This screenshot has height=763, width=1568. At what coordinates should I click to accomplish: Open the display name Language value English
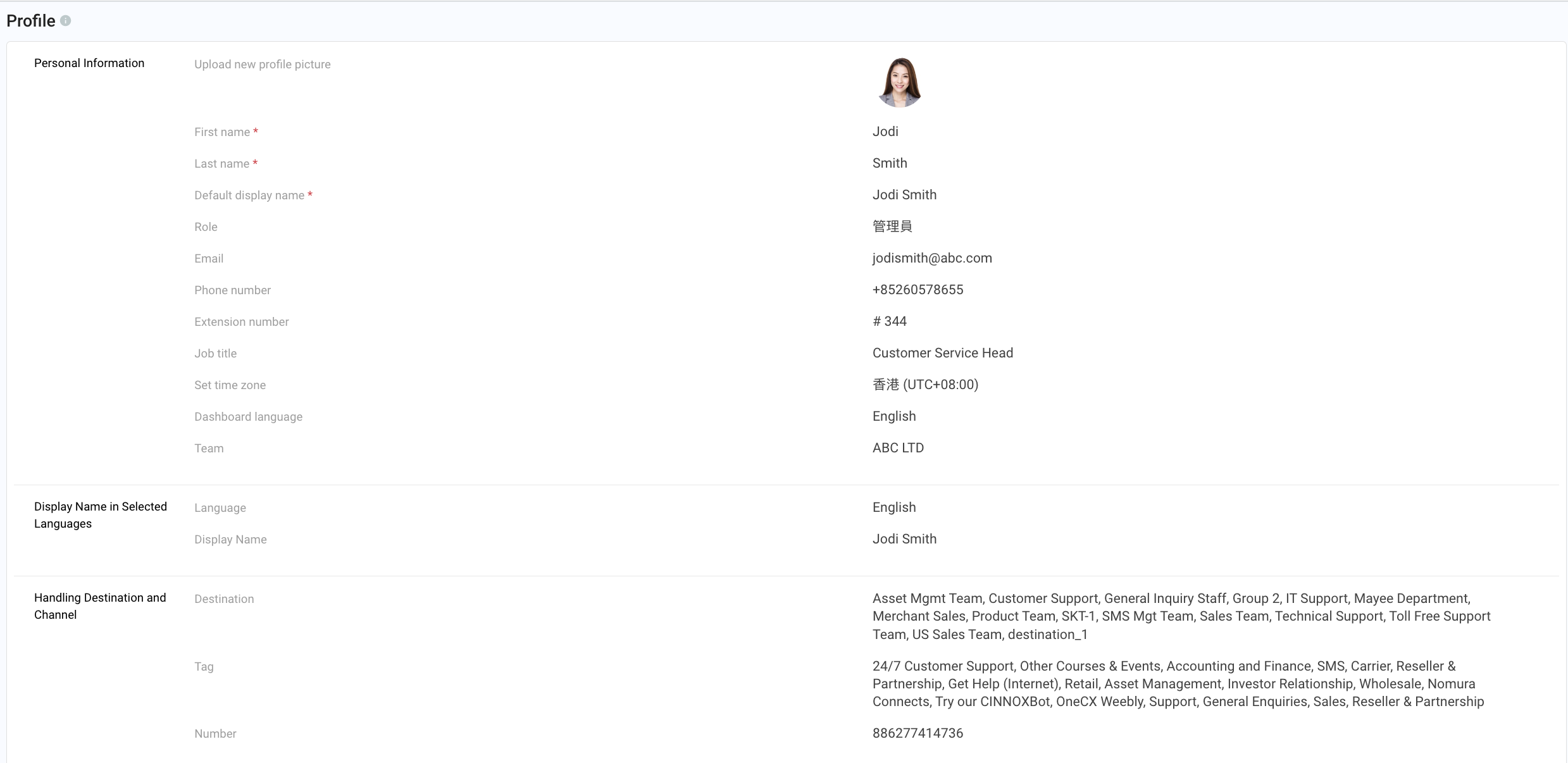[894, 507]
